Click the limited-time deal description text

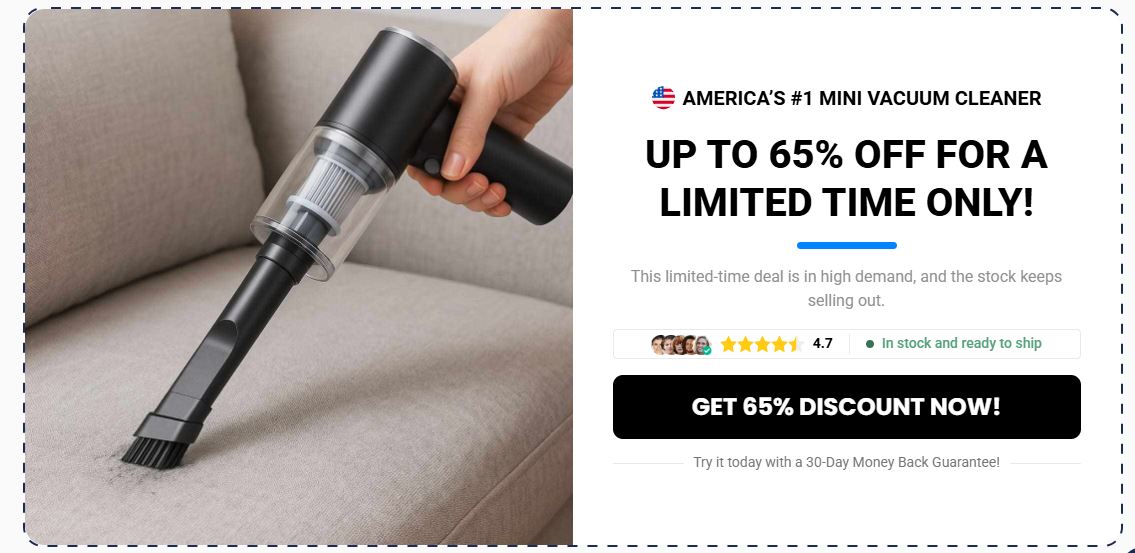point(846,288)
